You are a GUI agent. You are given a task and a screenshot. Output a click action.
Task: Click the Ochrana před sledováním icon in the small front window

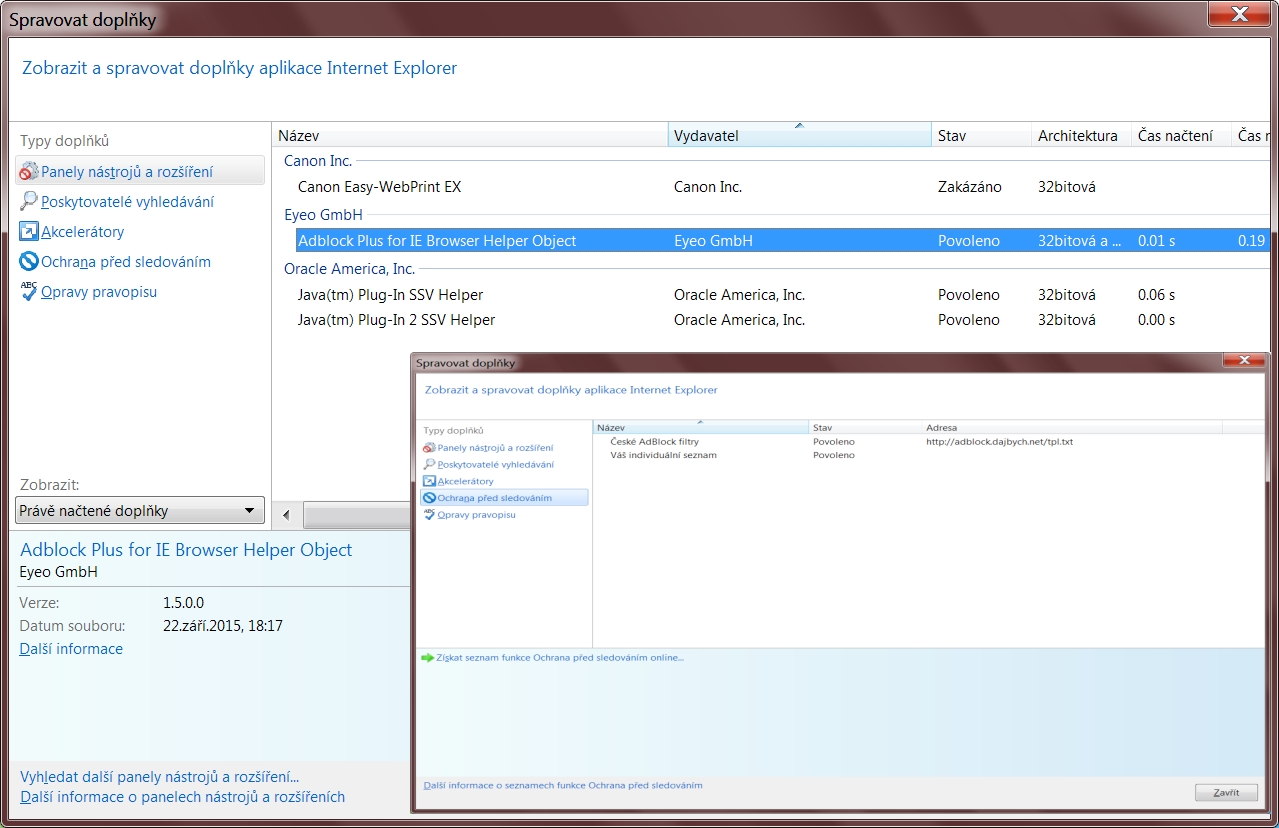point(429,498)
